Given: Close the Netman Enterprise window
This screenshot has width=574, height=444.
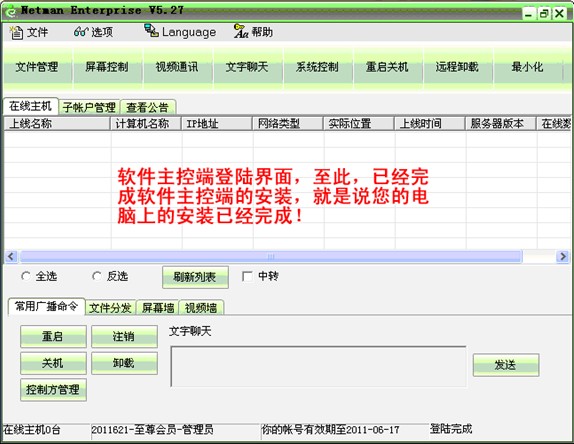Looking at the screenshot, I should coord(559,14).
